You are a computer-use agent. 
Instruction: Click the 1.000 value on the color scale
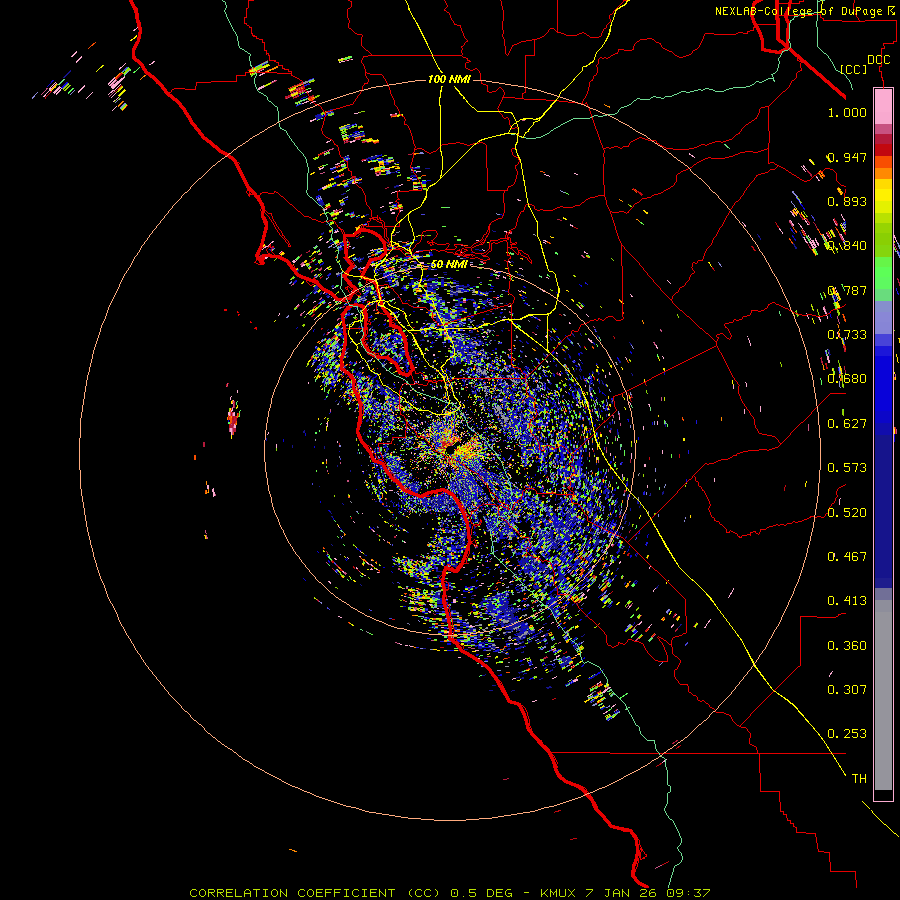[x=847, y=112]
